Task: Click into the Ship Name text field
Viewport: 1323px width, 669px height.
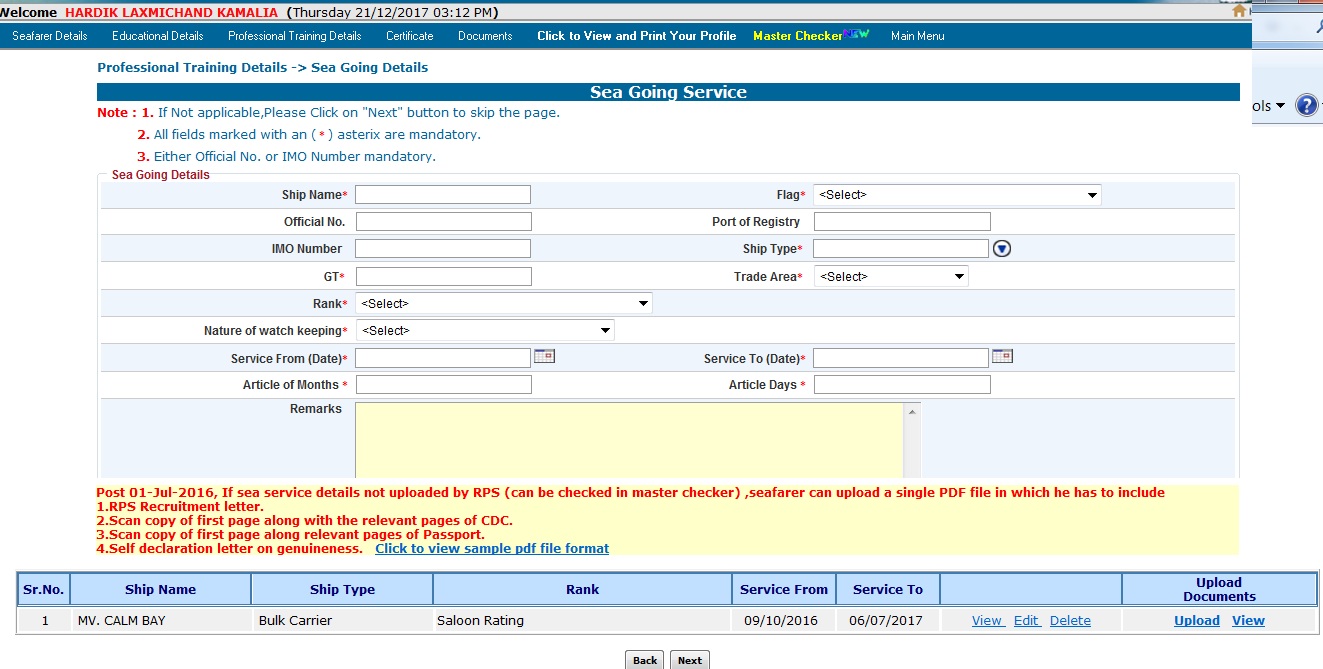Action: tap(443, 195)
